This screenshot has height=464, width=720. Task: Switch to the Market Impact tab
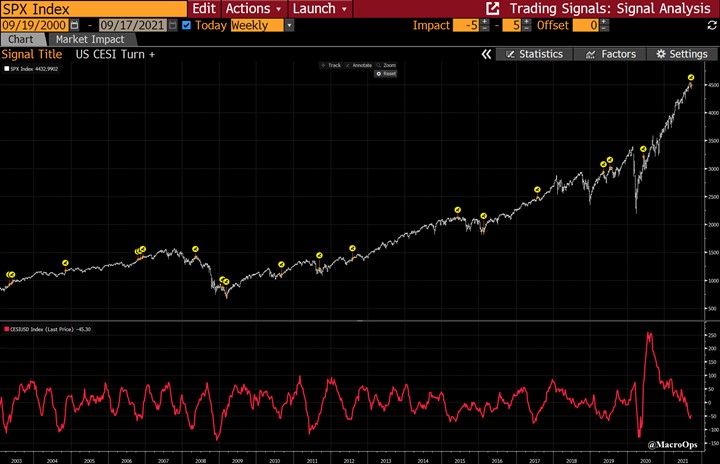(89, 39)
